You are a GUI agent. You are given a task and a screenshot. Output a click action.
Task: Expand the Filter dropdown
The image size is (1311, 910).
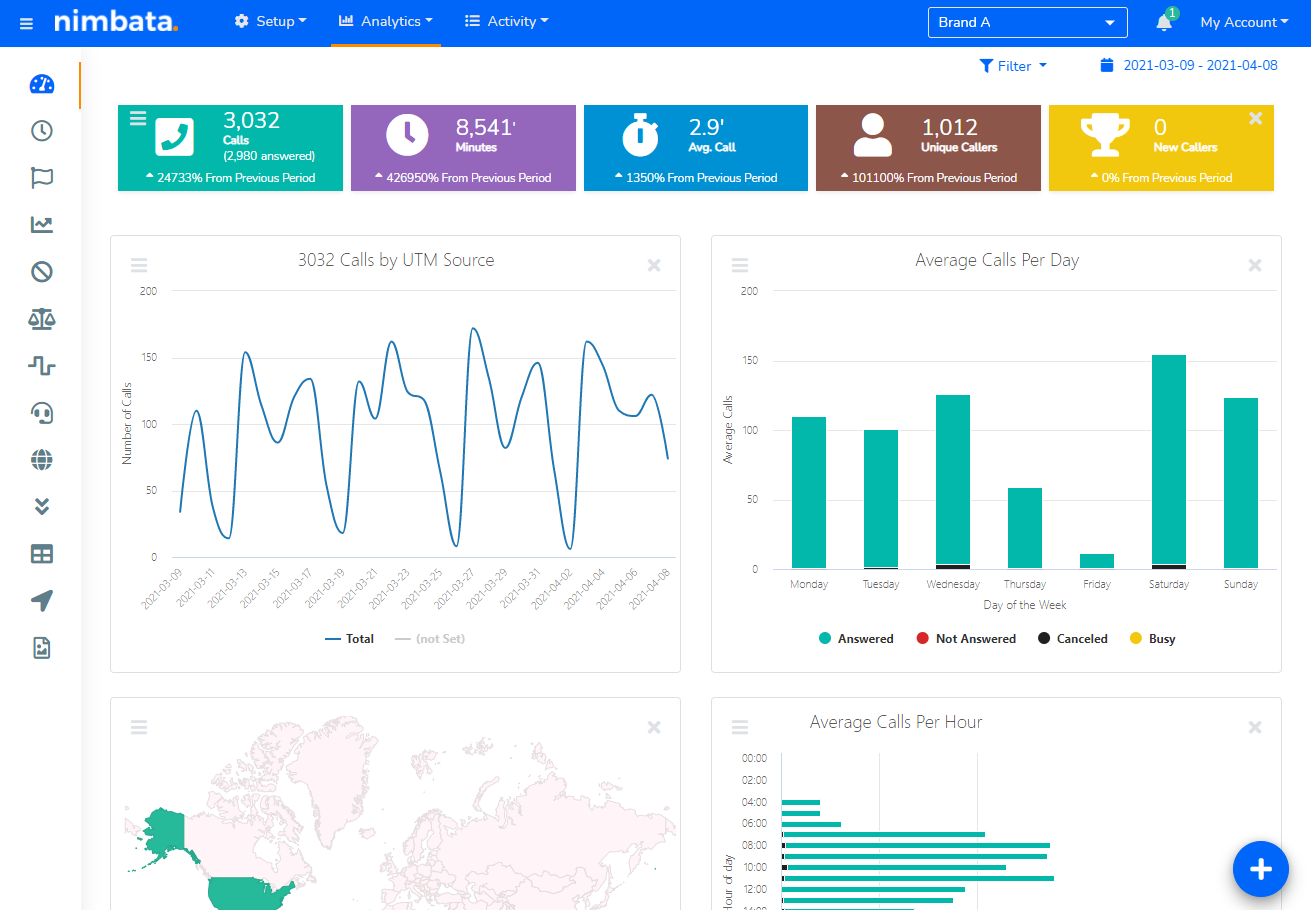tap(1013, 66)
